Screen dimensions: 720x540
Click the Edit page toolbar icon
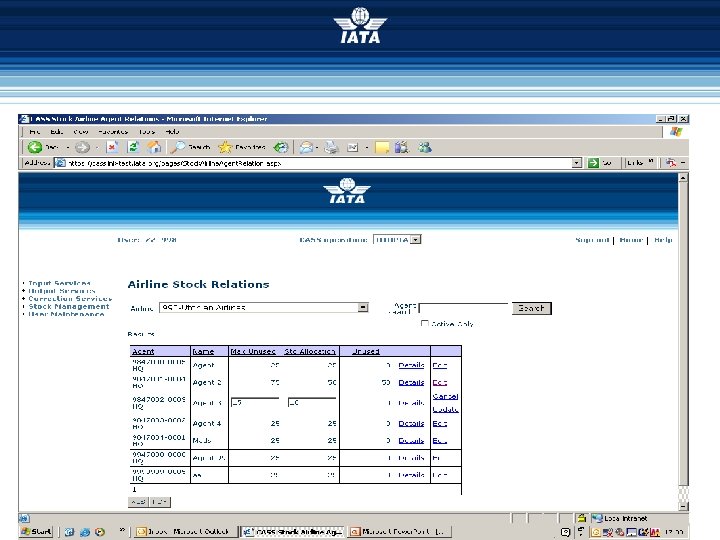(353, 147)
